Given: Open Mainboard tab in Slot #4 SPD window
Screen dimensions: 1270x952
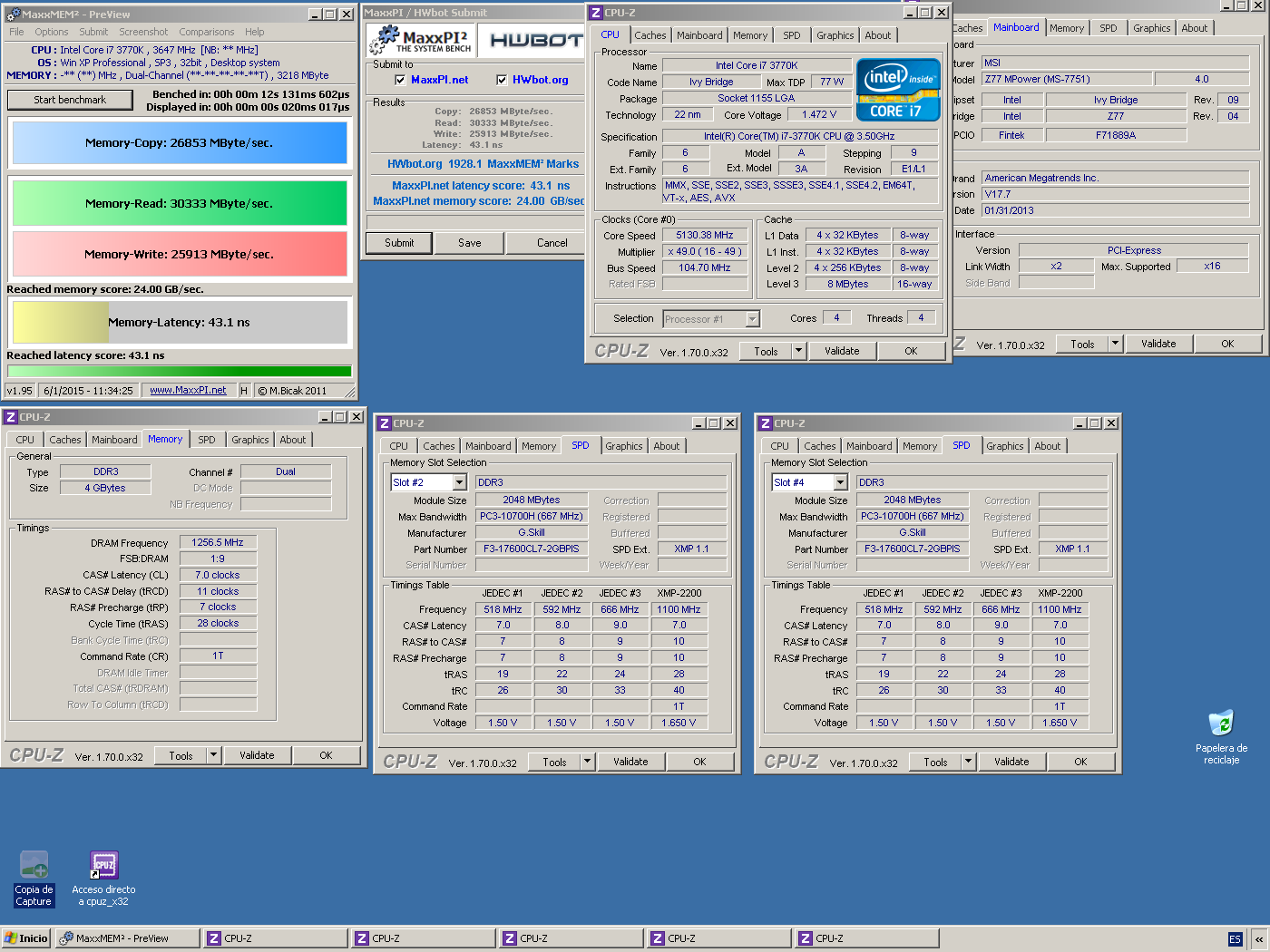Looking at the screenshot, I should click(869, 446).
